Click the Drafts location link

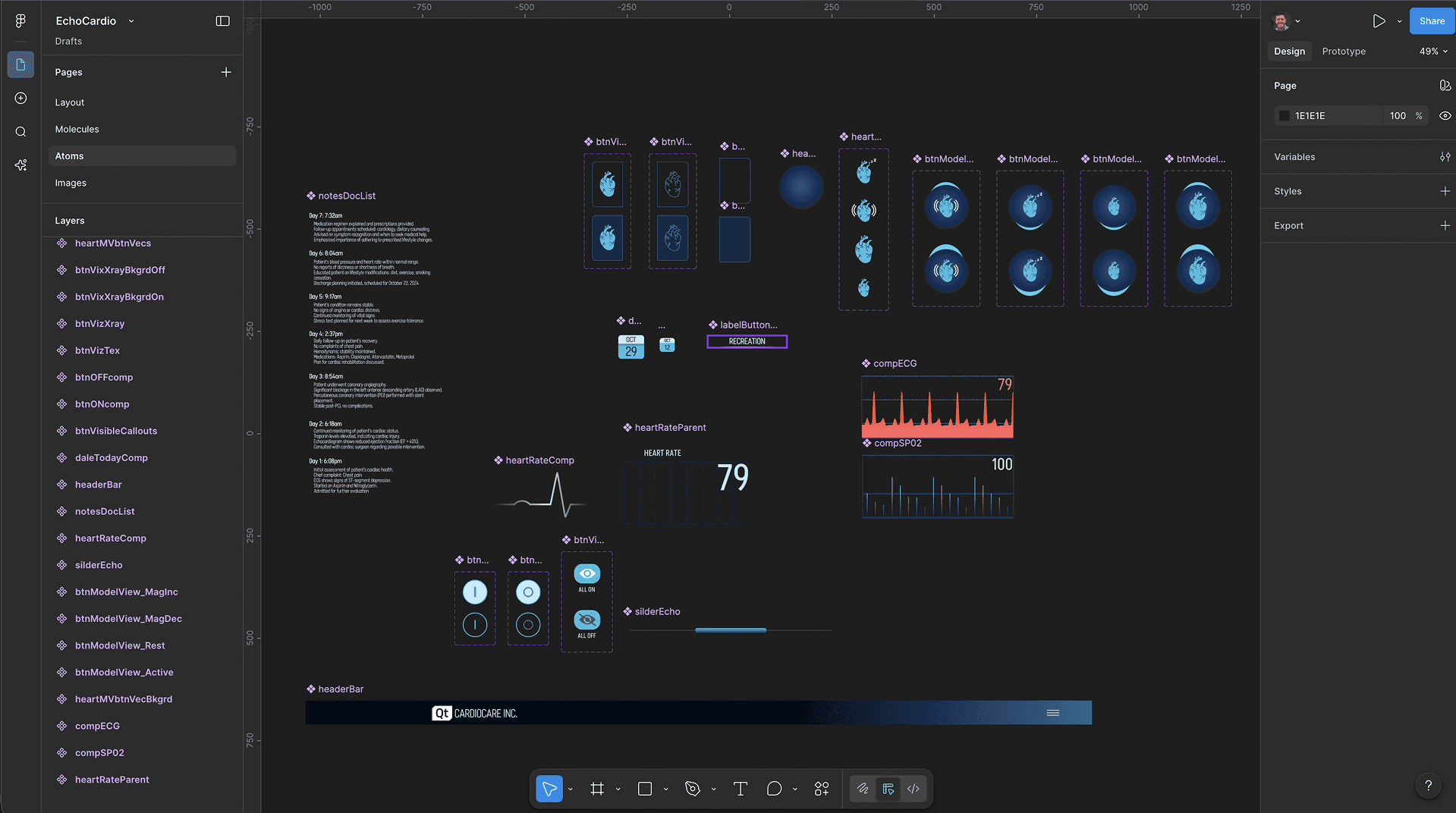click(68, 41)
